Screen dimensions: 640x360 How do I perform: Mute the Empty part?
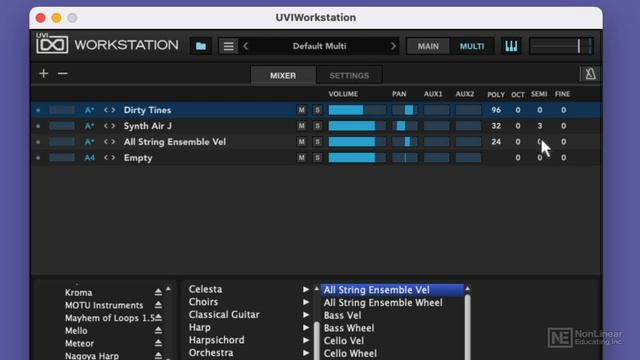click(301, 158)
